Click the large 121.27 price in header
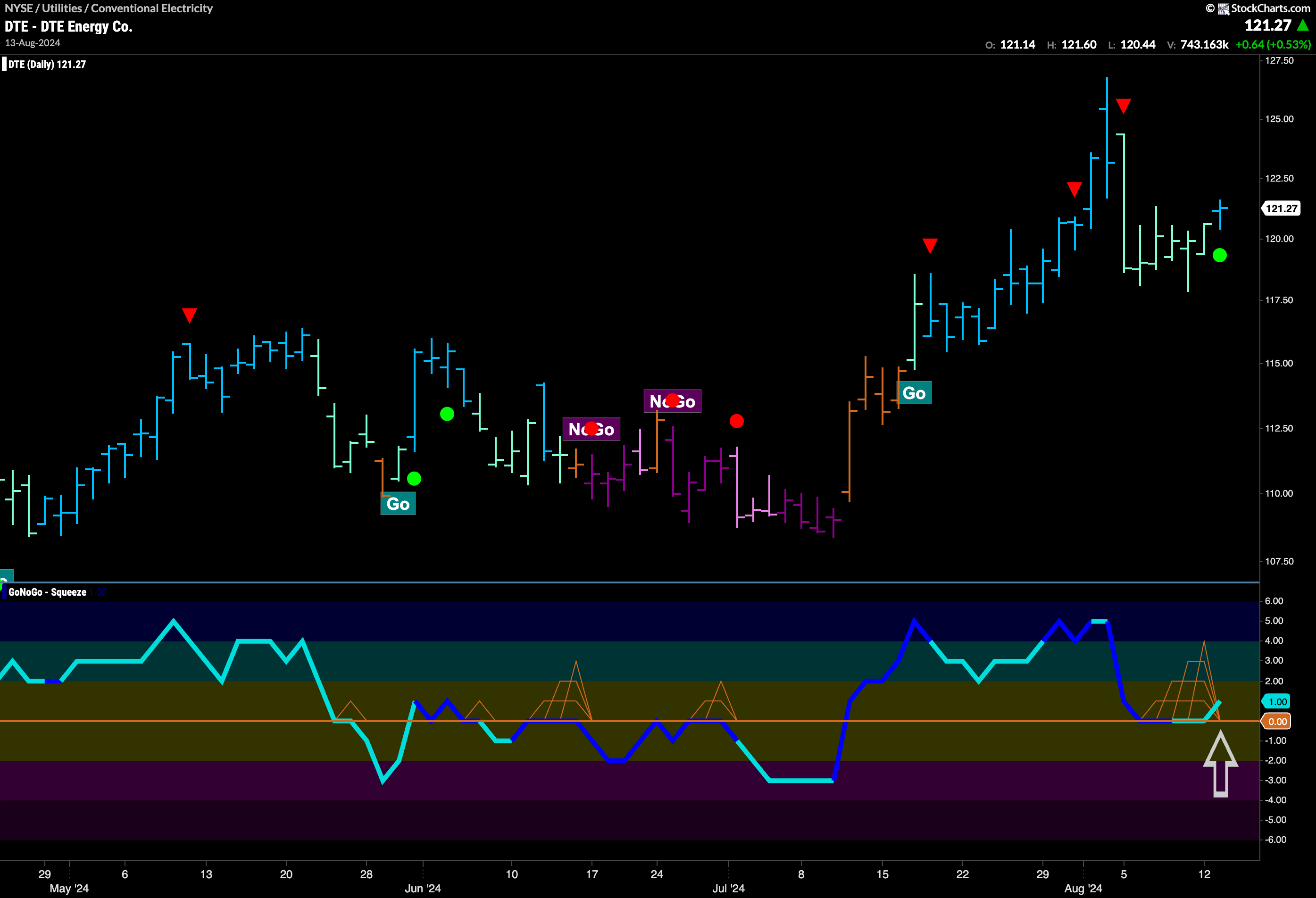The width and height of the screenshot is (1316, 898). 1268,25
